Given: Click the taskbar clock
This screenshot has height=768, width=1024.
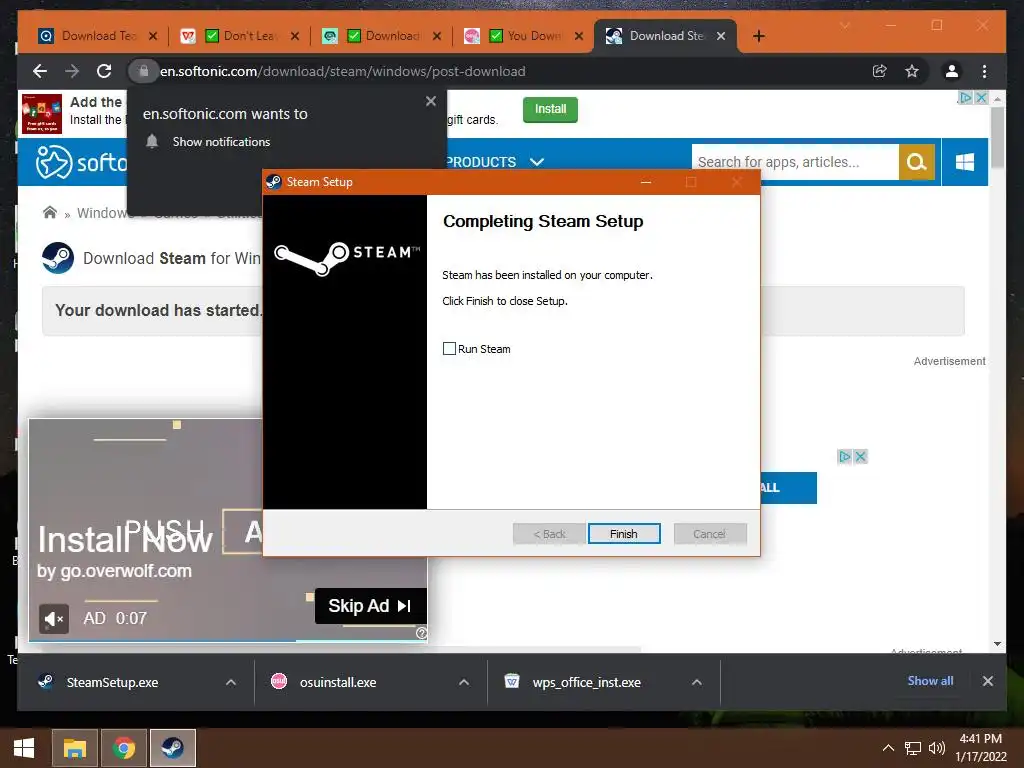Looking at the screenshot, I should tap(981, 748).
